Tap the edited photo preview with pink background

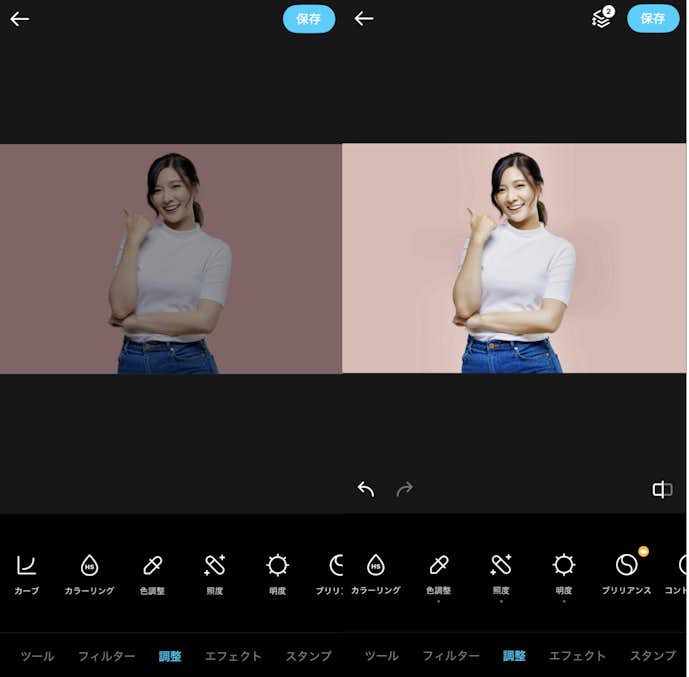point(515,258)
